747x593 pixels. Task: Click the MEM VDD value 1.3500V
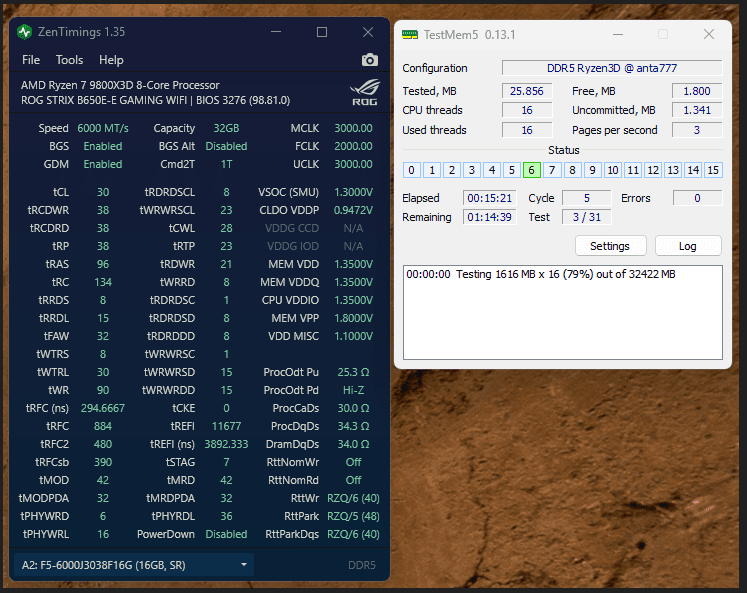(353, 264)
